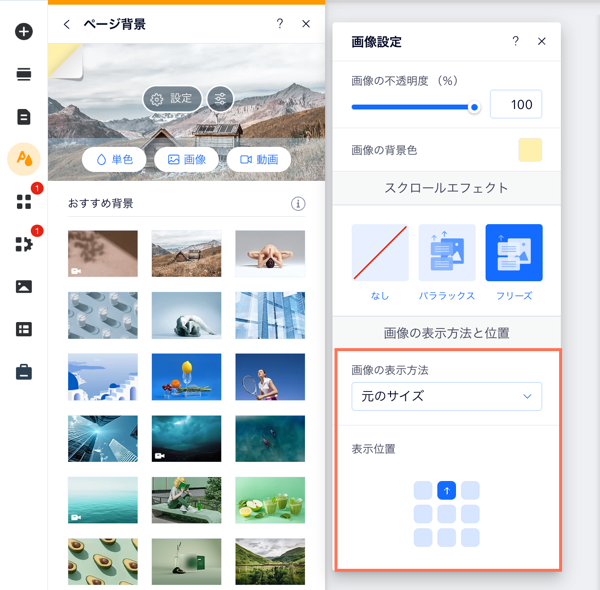Screen dimensions: 600x590
Task: Open the puzzle-piece integrations icon
Action: [x=24, y=244]
